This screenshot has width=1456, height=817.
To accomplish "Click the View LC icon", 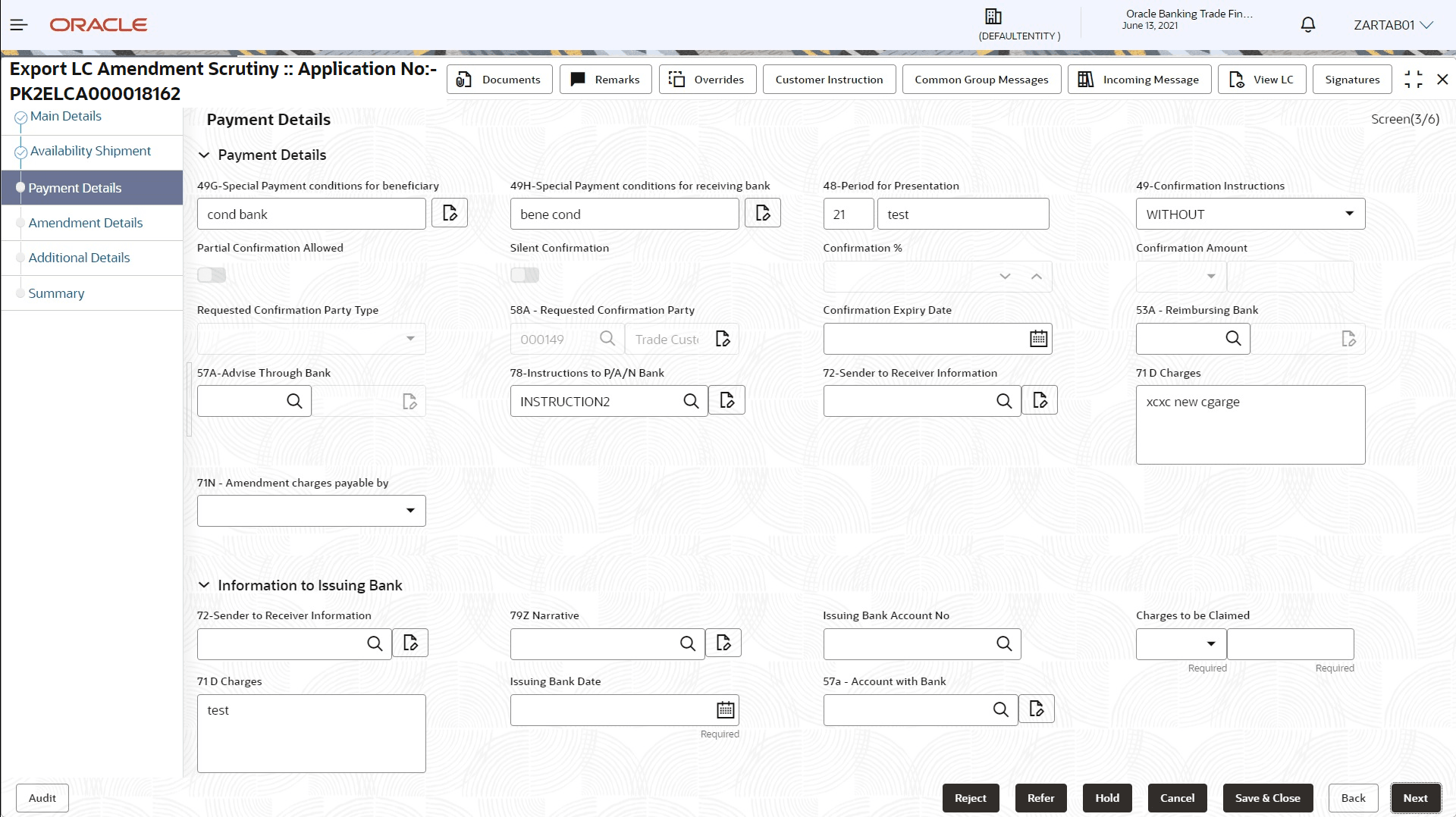I will [1236, 79].
